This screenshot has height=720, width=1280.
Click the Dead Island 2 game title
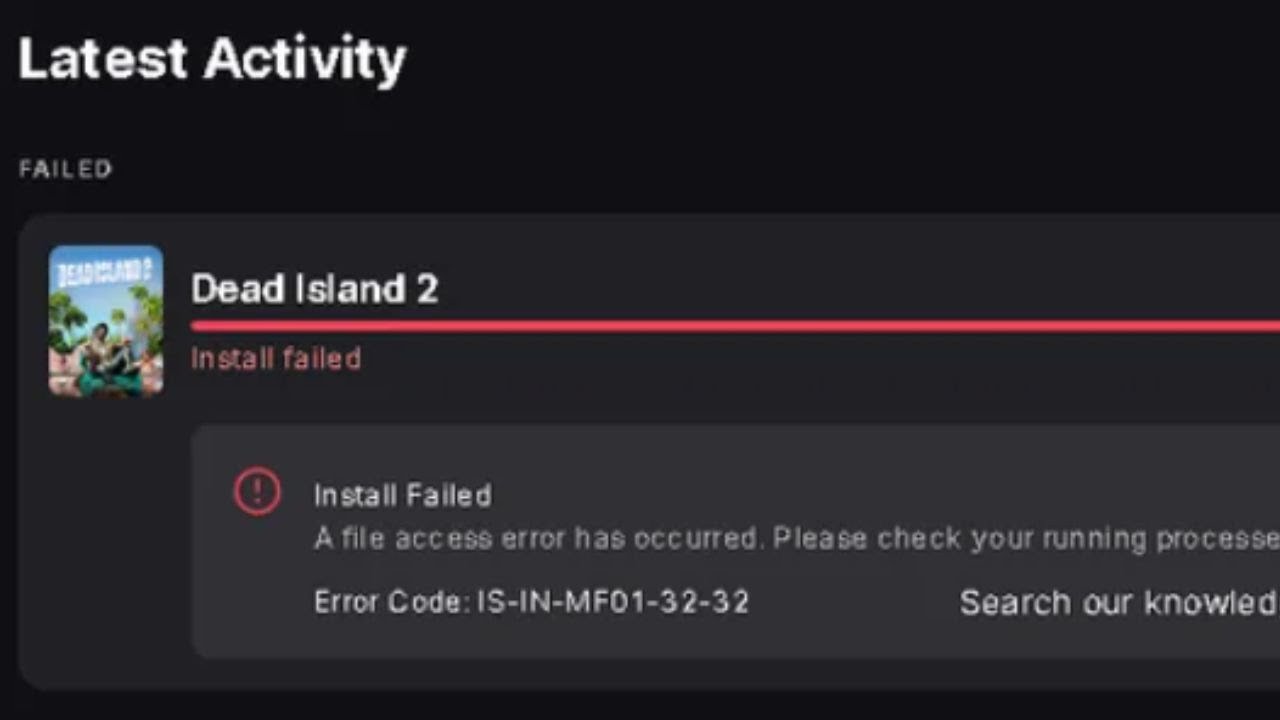[314, 289]
